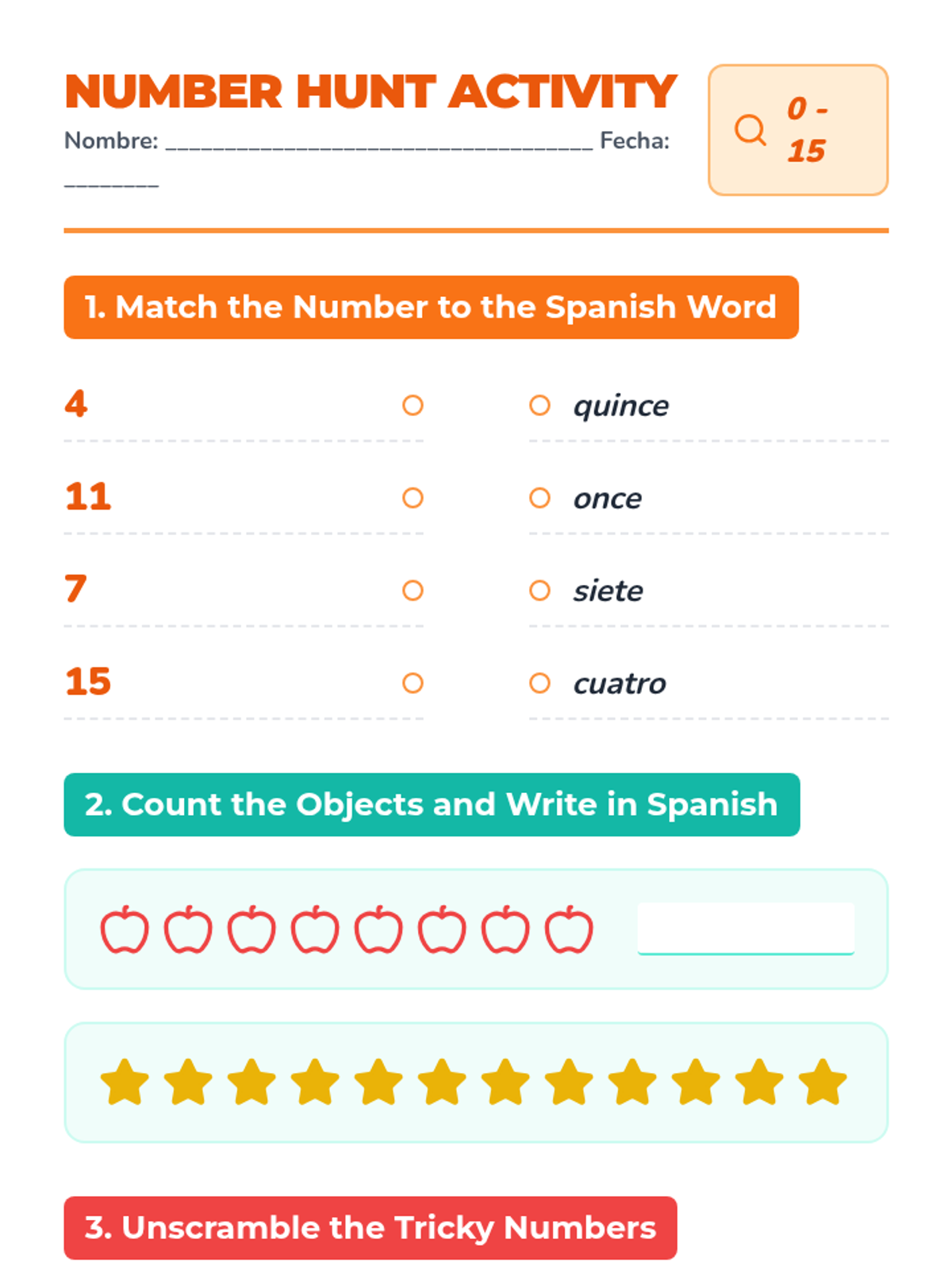Select the first apple icon in the row
The image size is (952, 1270).
point(125,929)
